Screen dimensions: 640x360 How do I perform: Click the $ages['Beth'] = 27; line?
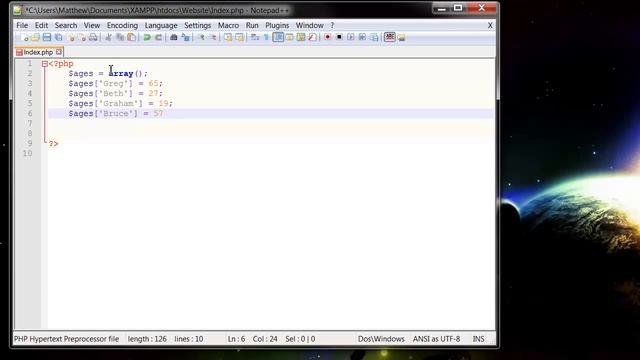116,93
